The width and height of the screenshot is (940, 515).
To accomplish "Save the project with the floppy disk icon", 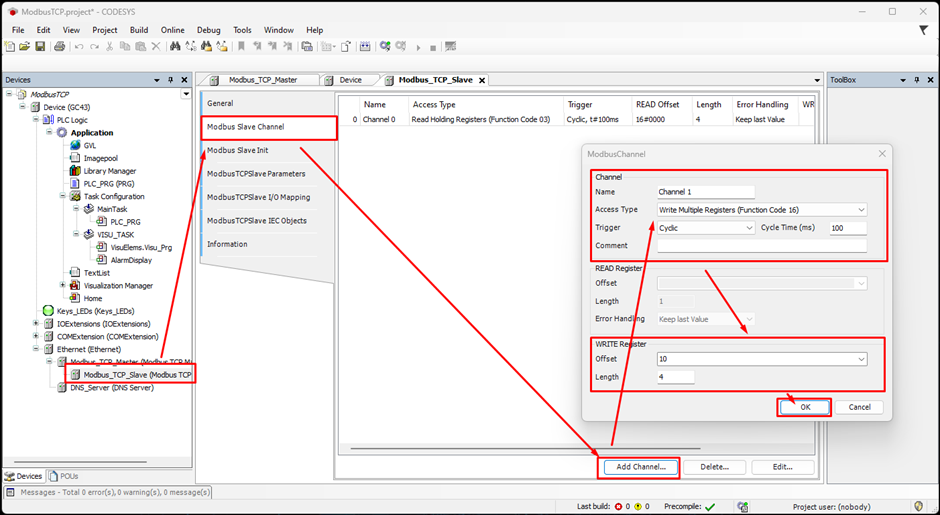I will tap(40, 46).
